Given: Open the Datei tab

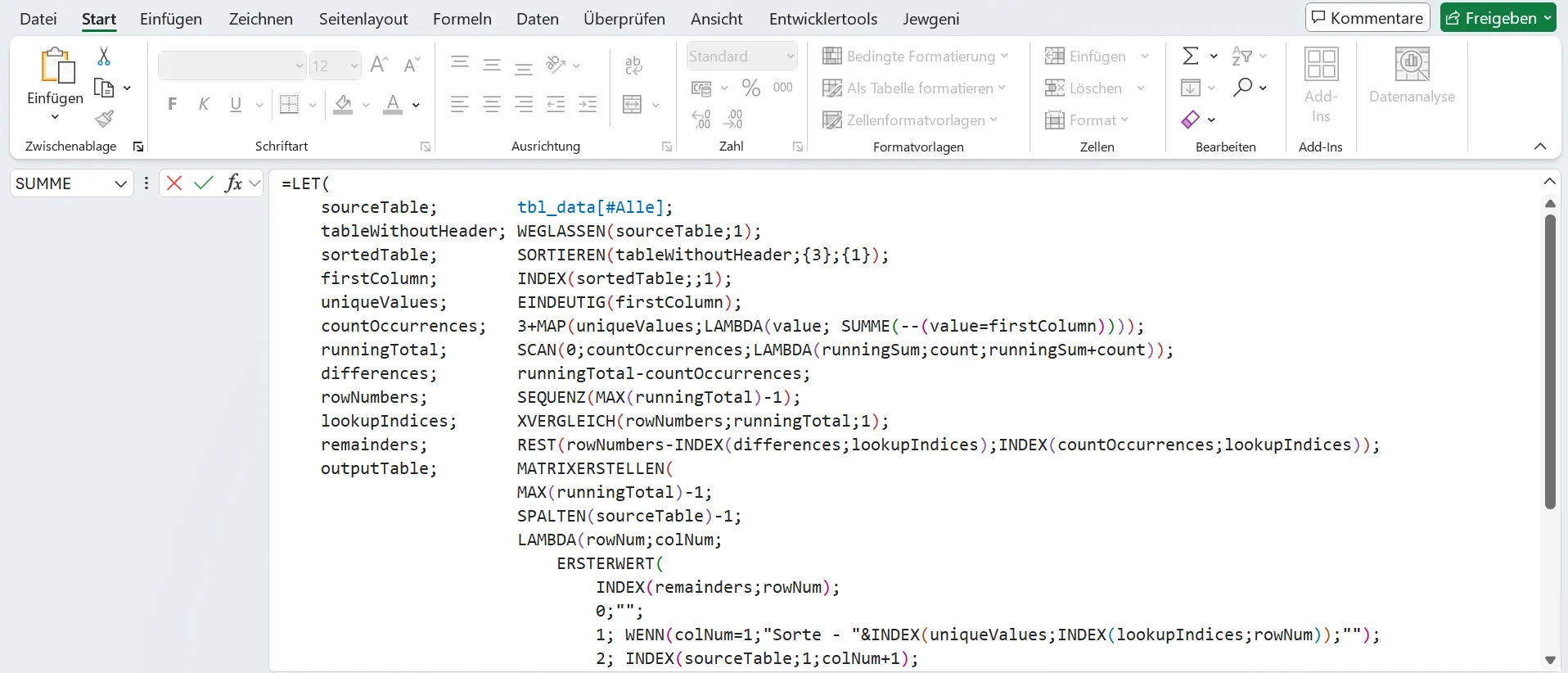Looking at the screenshot, I should [x=38, y=19].
